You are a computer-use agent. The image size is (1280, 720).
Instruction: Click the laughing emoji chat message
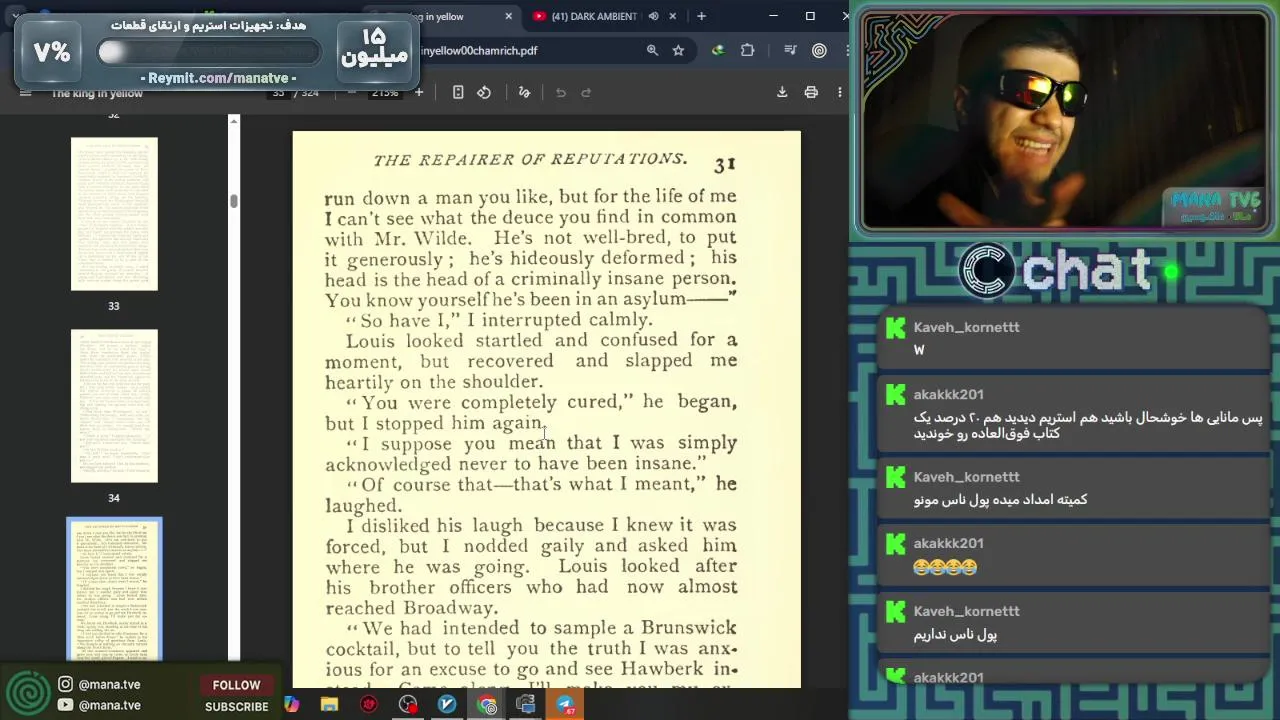pos(945,567)
